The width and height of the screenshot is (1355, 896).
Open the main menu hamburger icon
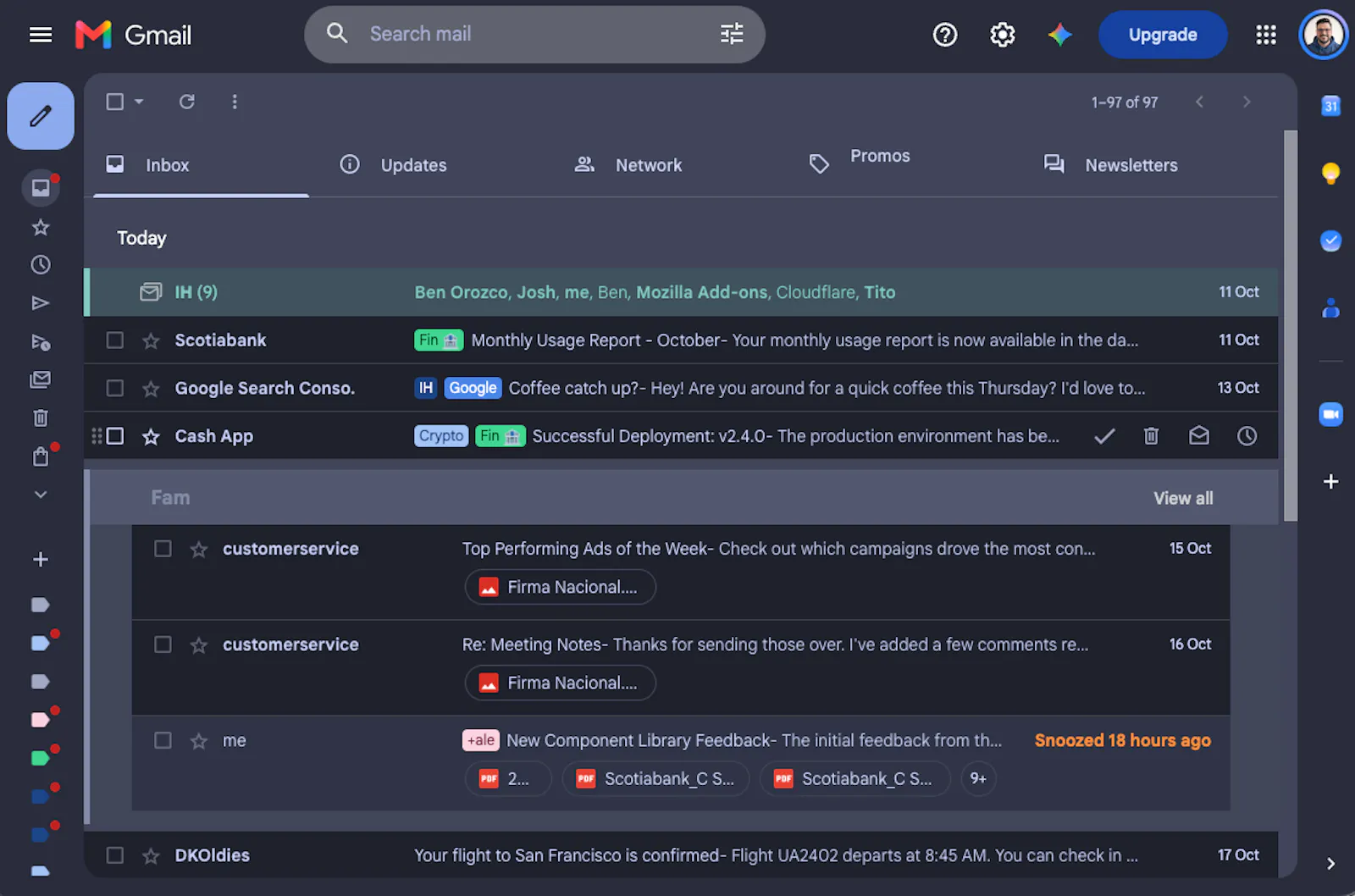click(x=41, y=35)
